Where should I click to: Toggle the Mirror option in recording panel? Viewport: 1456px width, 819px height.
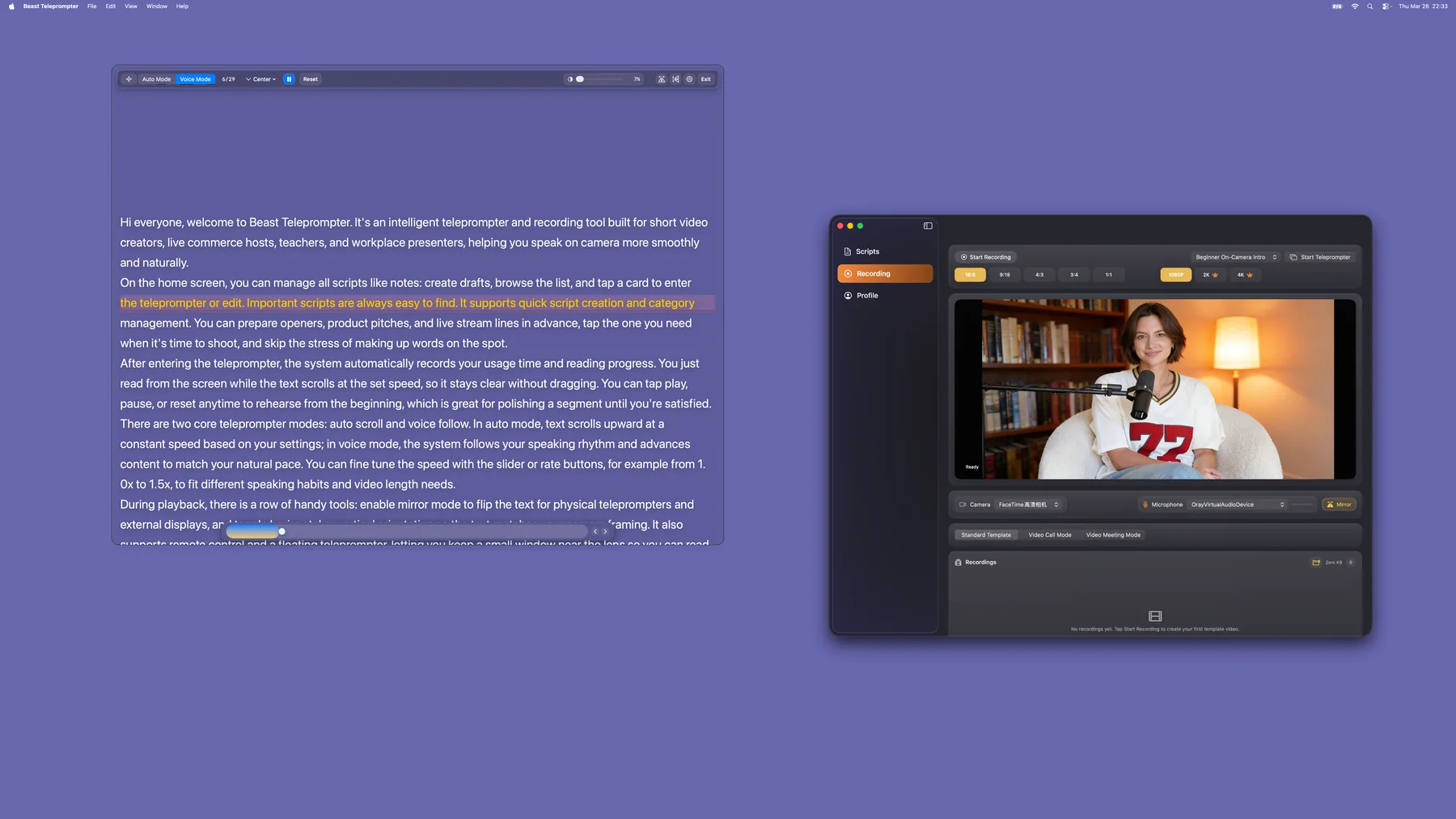[1339, 504]
